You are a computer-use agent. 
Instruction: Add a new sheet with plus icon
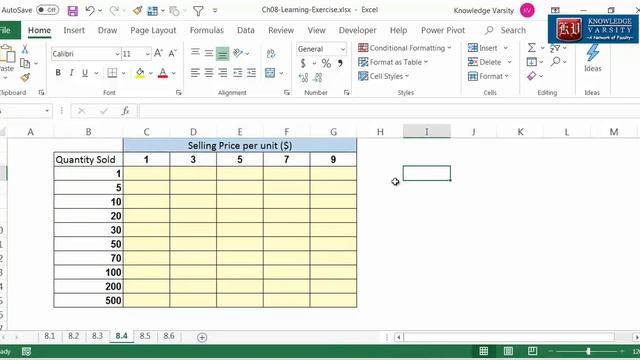[x=202, y=337]
